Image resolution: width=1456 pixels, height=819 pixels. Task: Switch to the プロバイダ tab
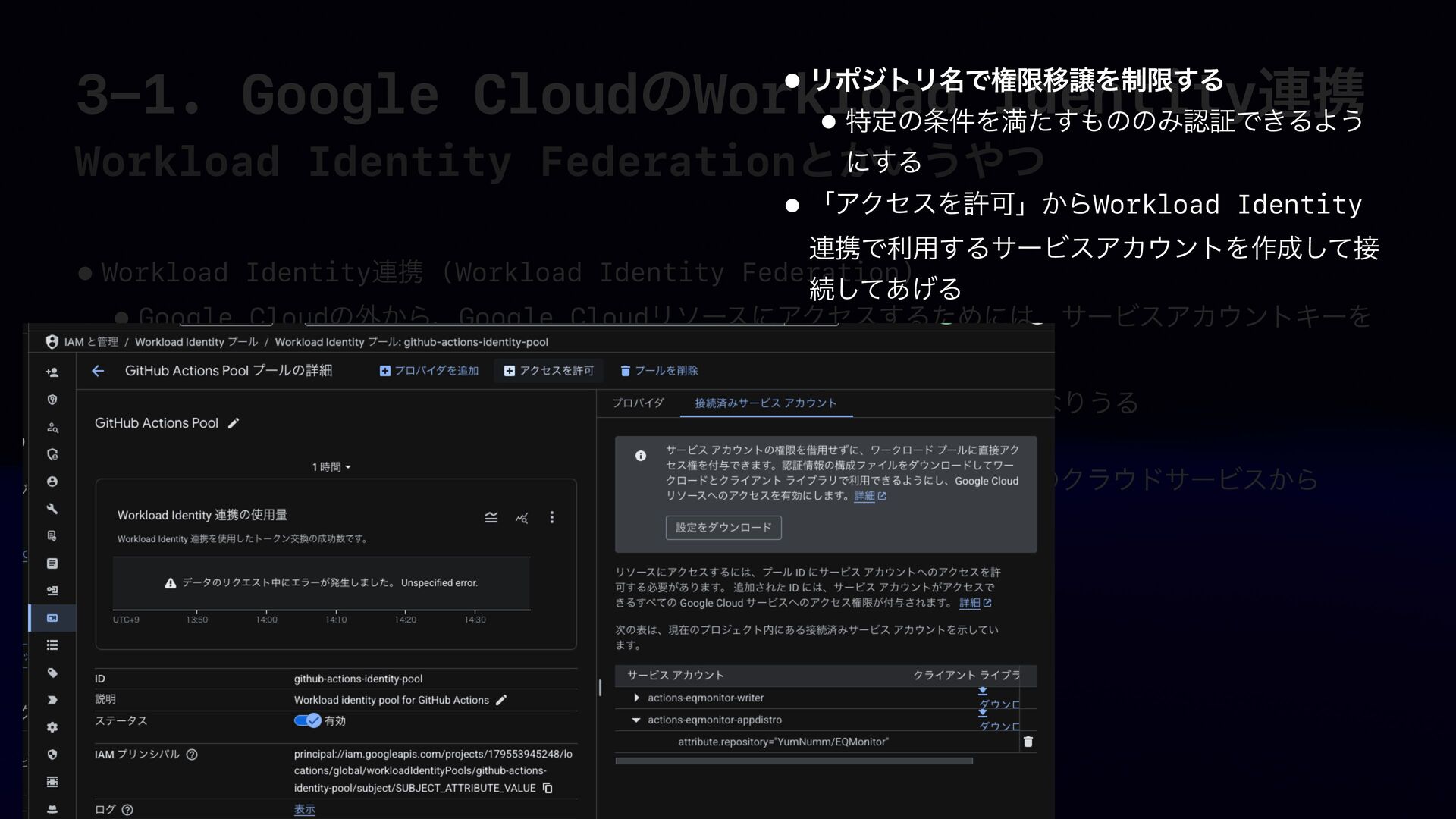coord(638,403)
